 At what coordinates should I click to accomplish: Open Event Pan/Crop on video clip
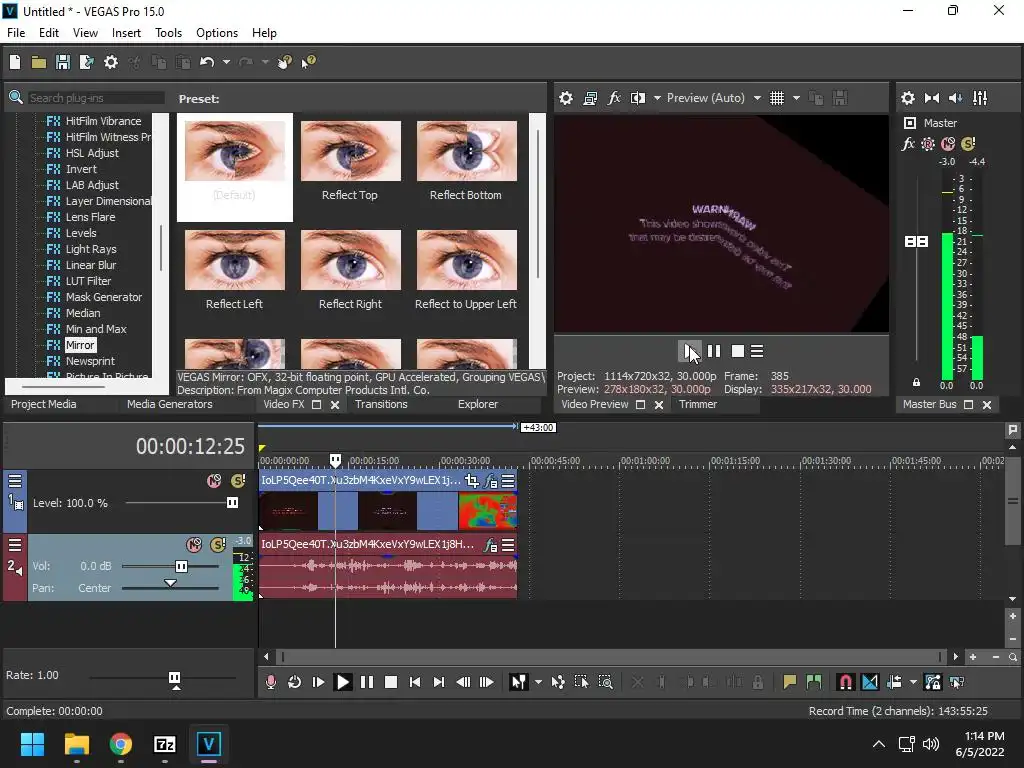click(x=472, y=481)
